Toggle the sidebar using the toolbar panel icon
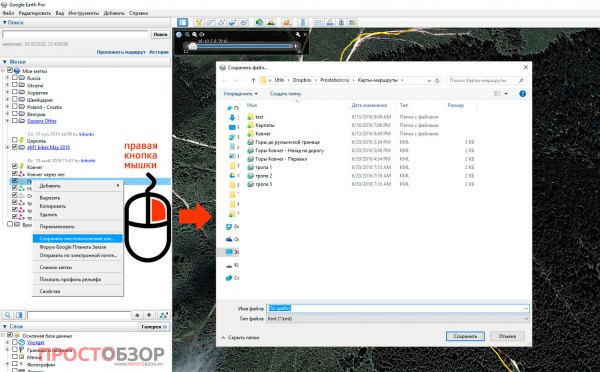This screenshot has width=600, height=372. click(x=182, y=23)
